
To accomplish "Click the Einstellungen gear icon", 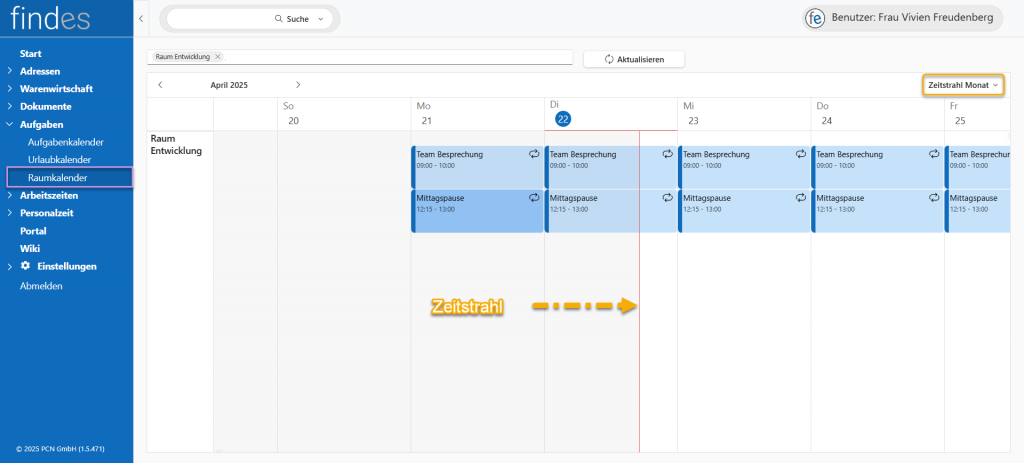I will pyautogui.click(x=26, y=266).
